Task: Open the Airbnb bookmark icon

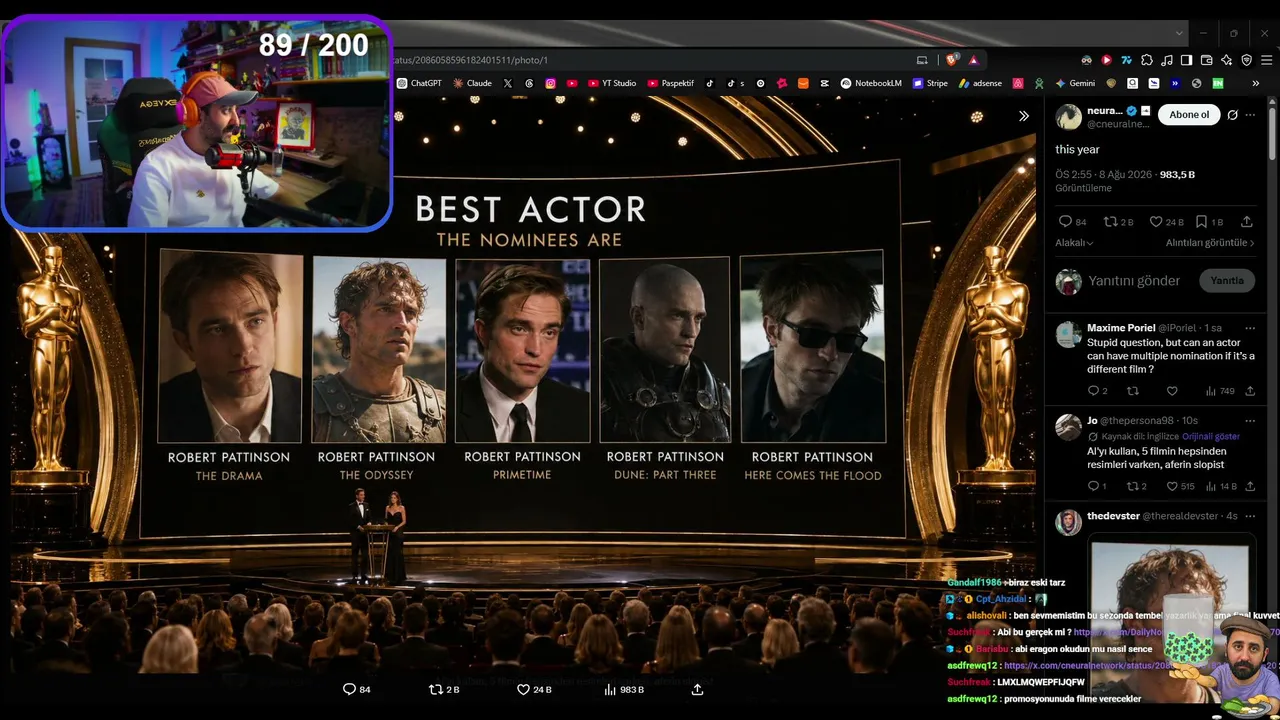Action: pos(1018,83)
